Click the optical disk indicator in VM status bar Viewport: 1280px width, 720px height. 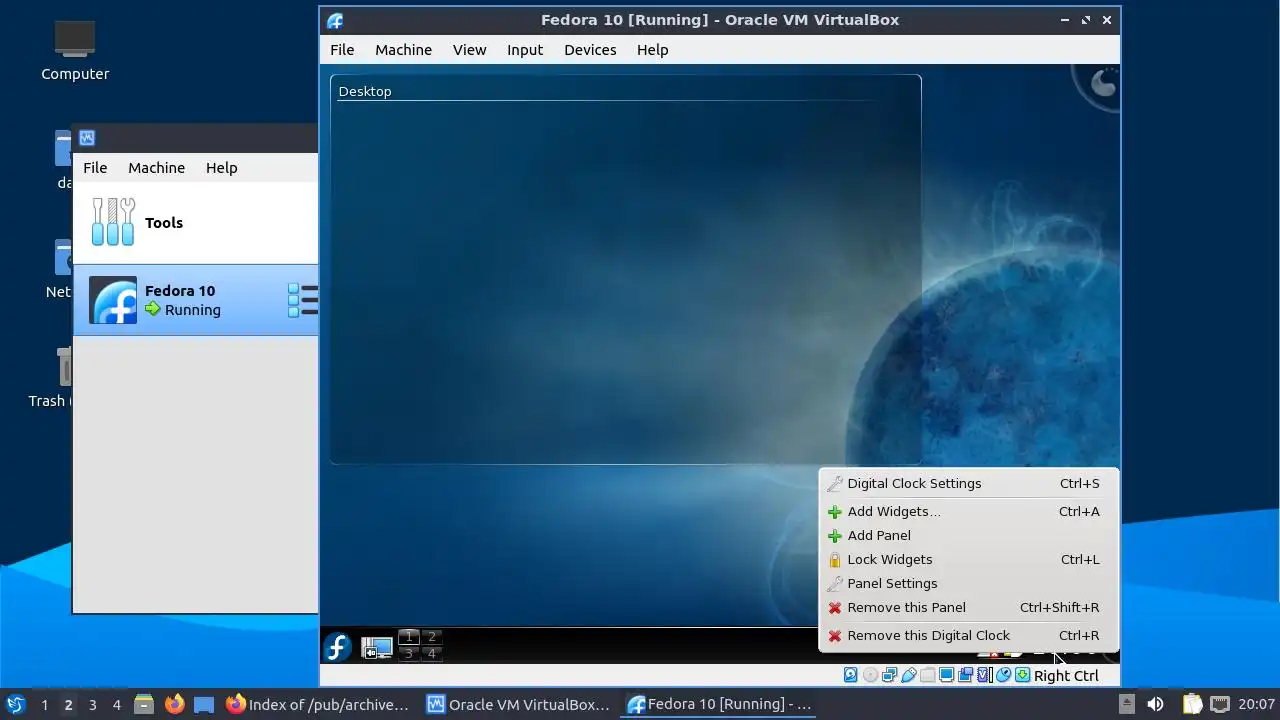tap(871, 675)
